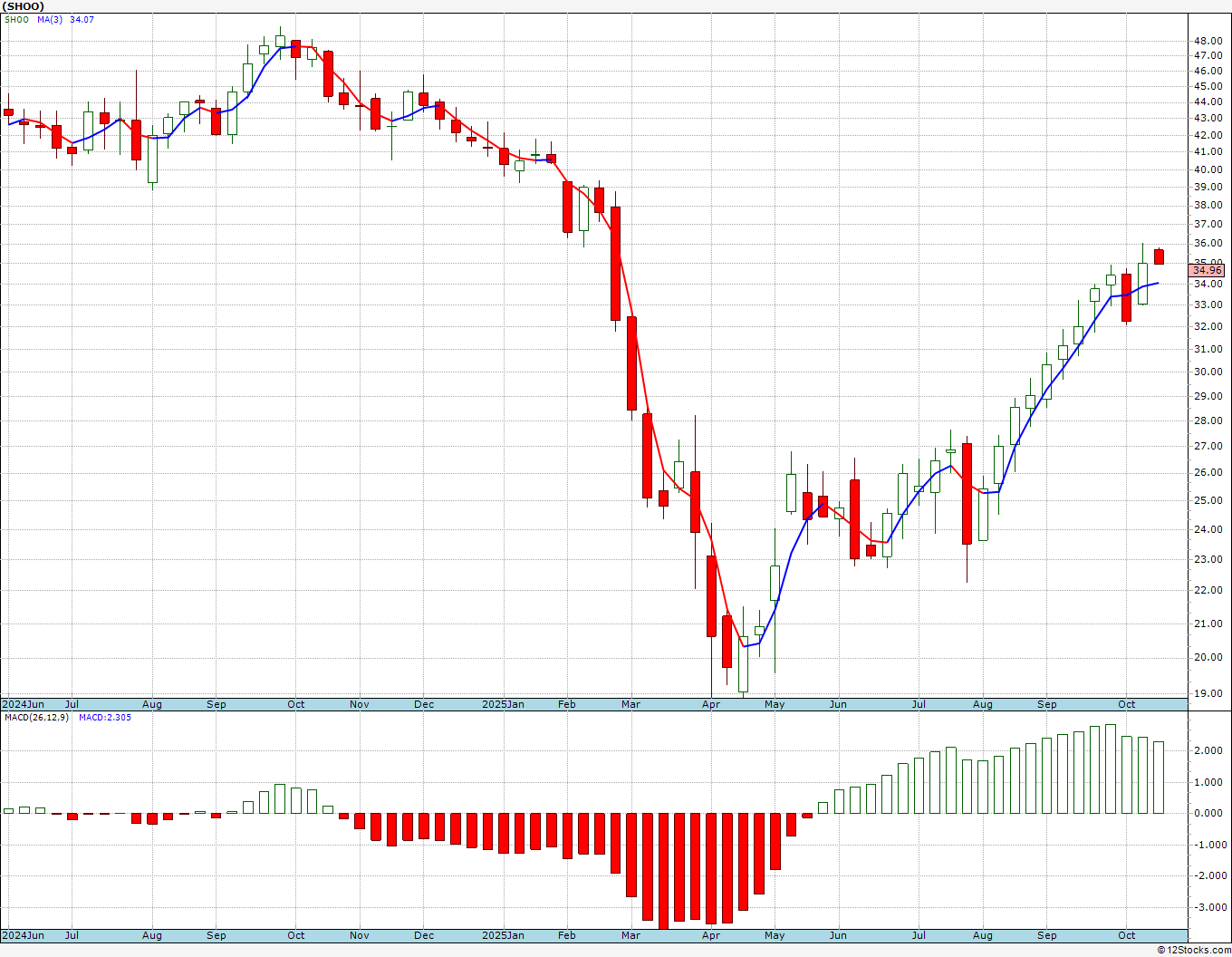Select the SHOO legend label beside MA(3)
1232x957 pixels.
pos(16,19)
